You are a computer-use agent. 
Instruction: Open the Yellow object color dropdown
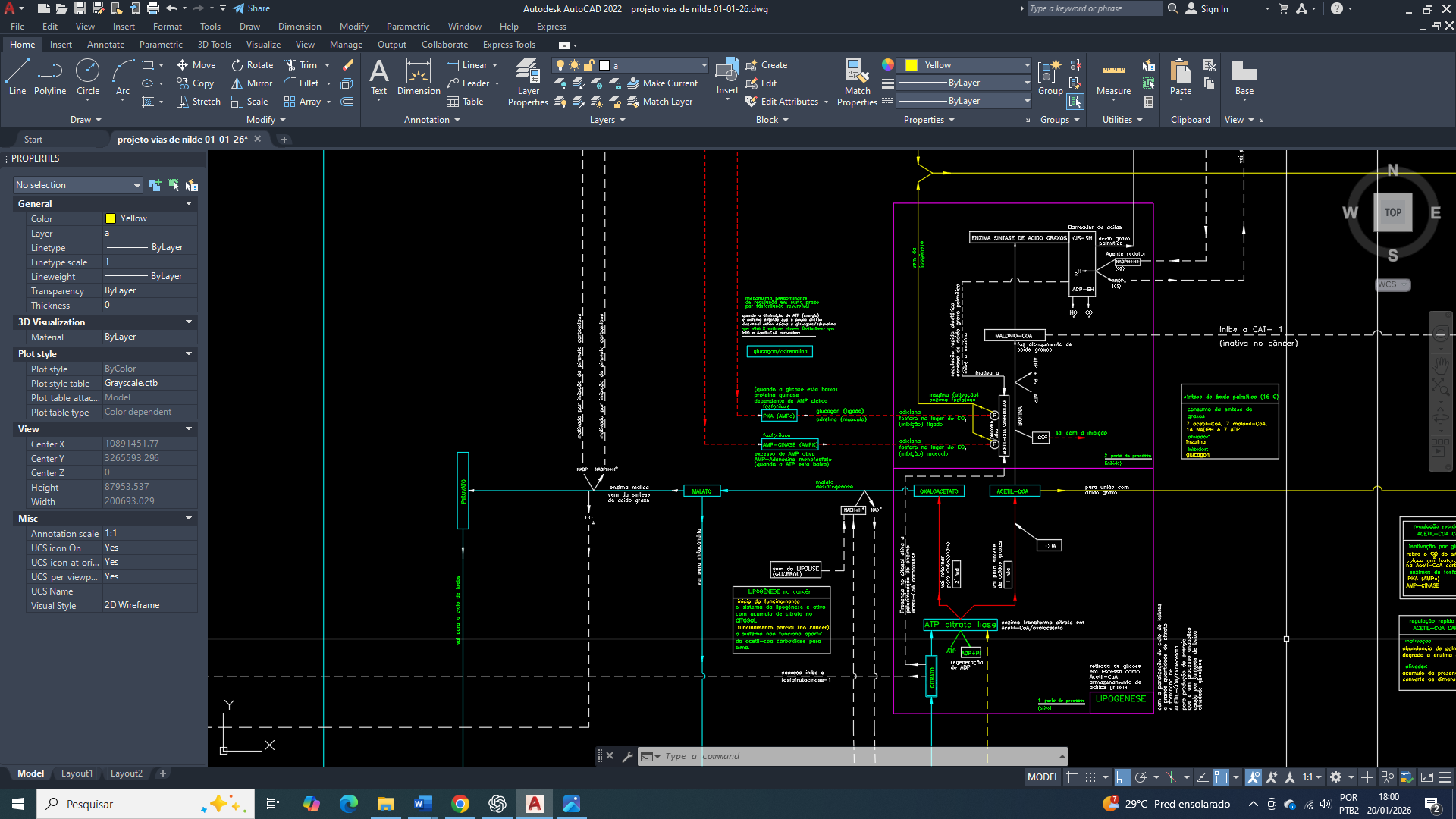(x=965, y=65)
